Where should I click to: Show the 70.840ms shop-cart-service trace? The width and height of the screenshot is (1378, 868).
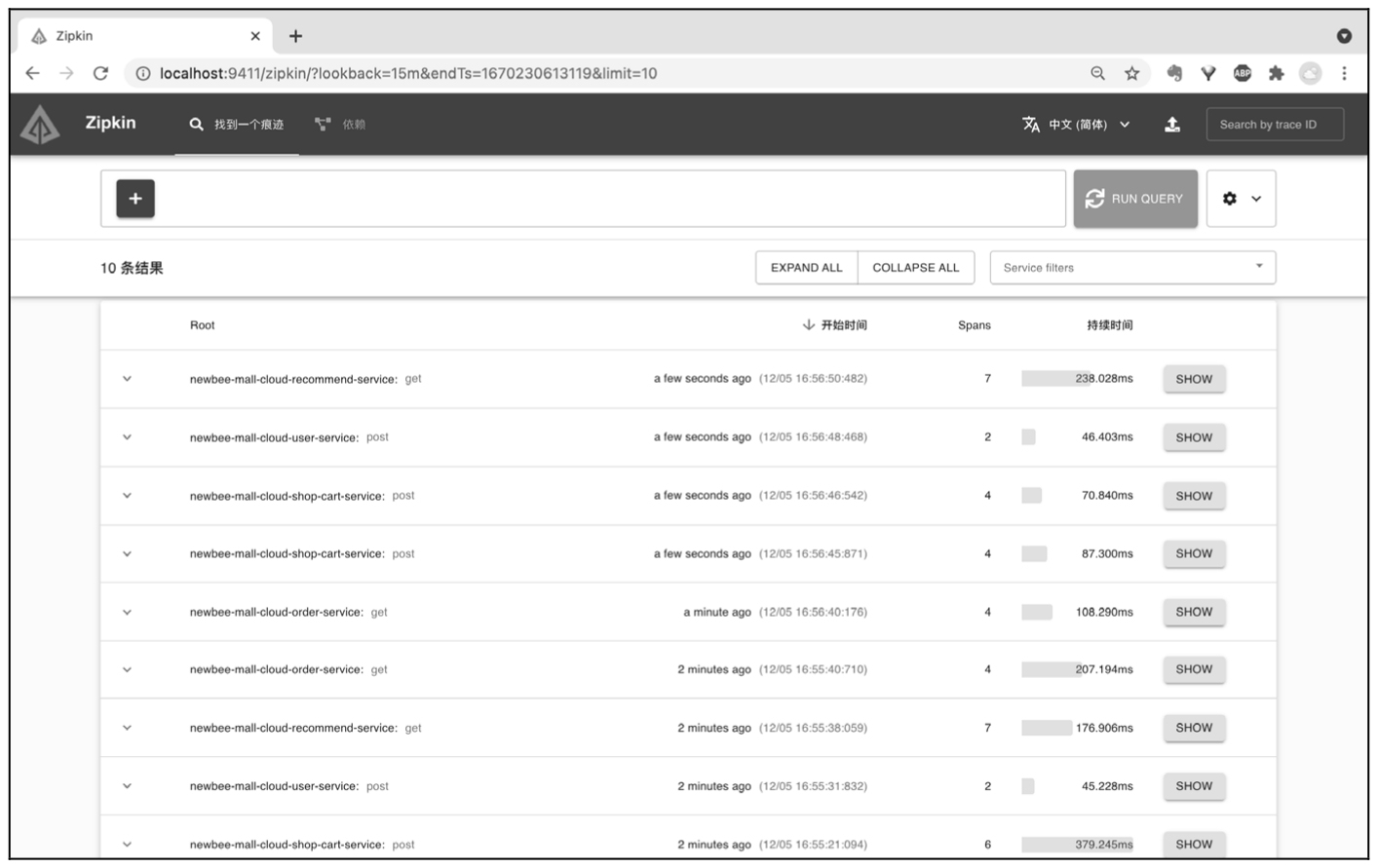coord(1194,496)
